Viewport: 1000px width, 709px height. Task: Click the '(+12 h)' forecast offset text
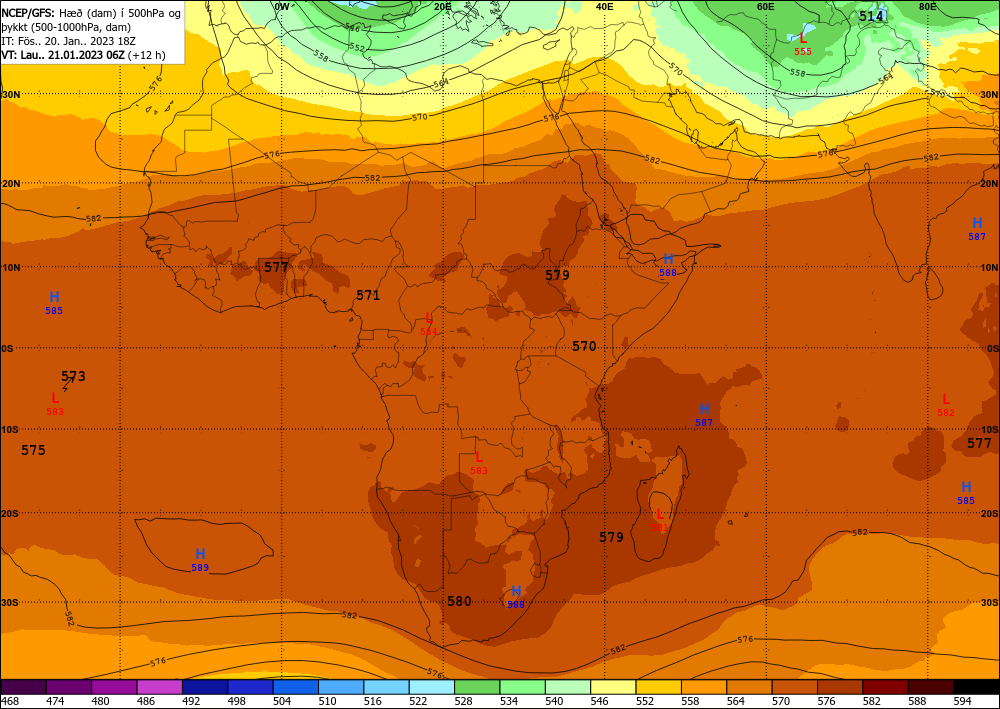pos(147,55)
